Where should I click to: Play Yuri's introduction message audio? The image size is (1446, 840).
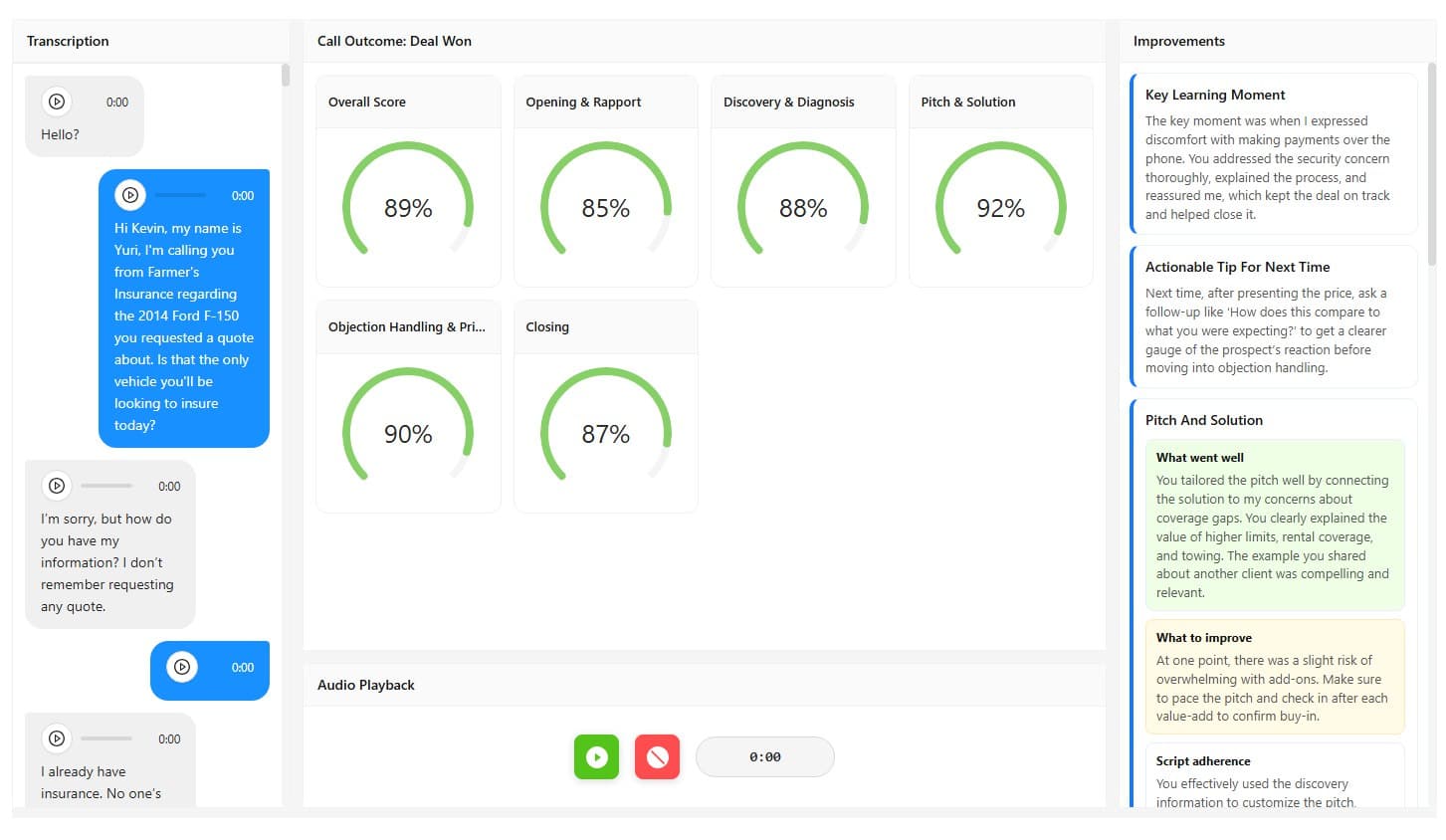pyautogui.click(x=130, y=195)
